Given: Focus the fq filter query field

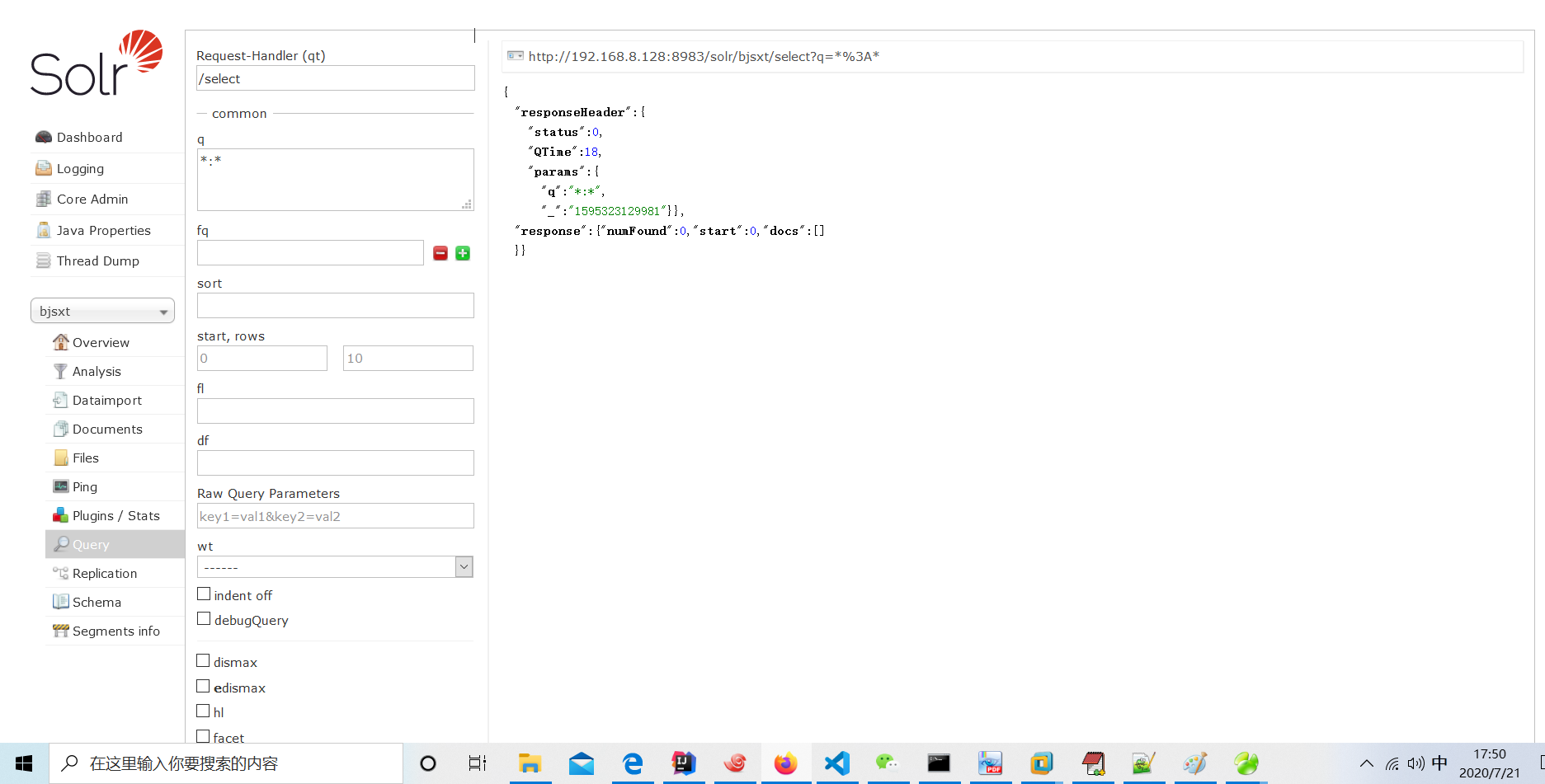Looking at the screenshot, I should click(310, 253).
